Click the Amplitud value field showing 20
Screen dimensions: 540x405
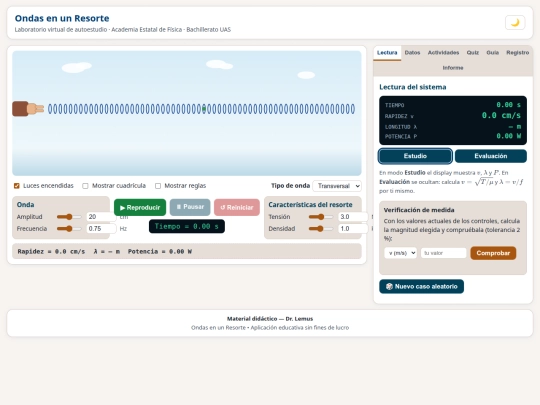coord(101,217)
